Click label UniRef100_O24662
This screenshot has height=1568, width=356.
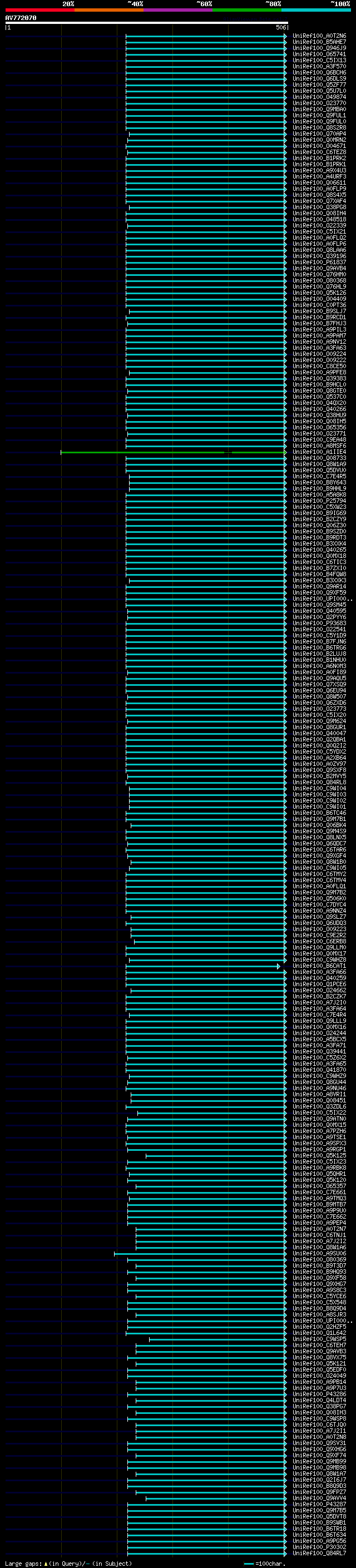pos(319,990)
